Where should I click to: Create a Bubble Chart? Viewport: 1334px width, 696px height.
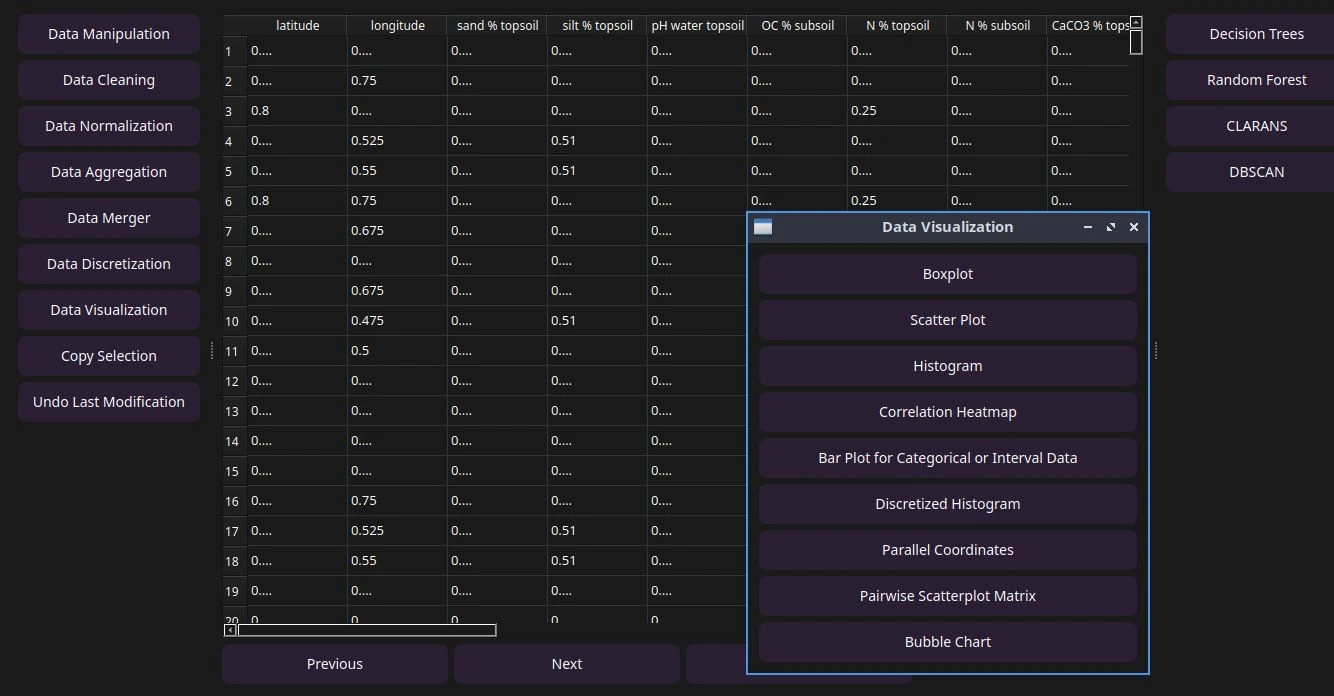click(947, 642)
